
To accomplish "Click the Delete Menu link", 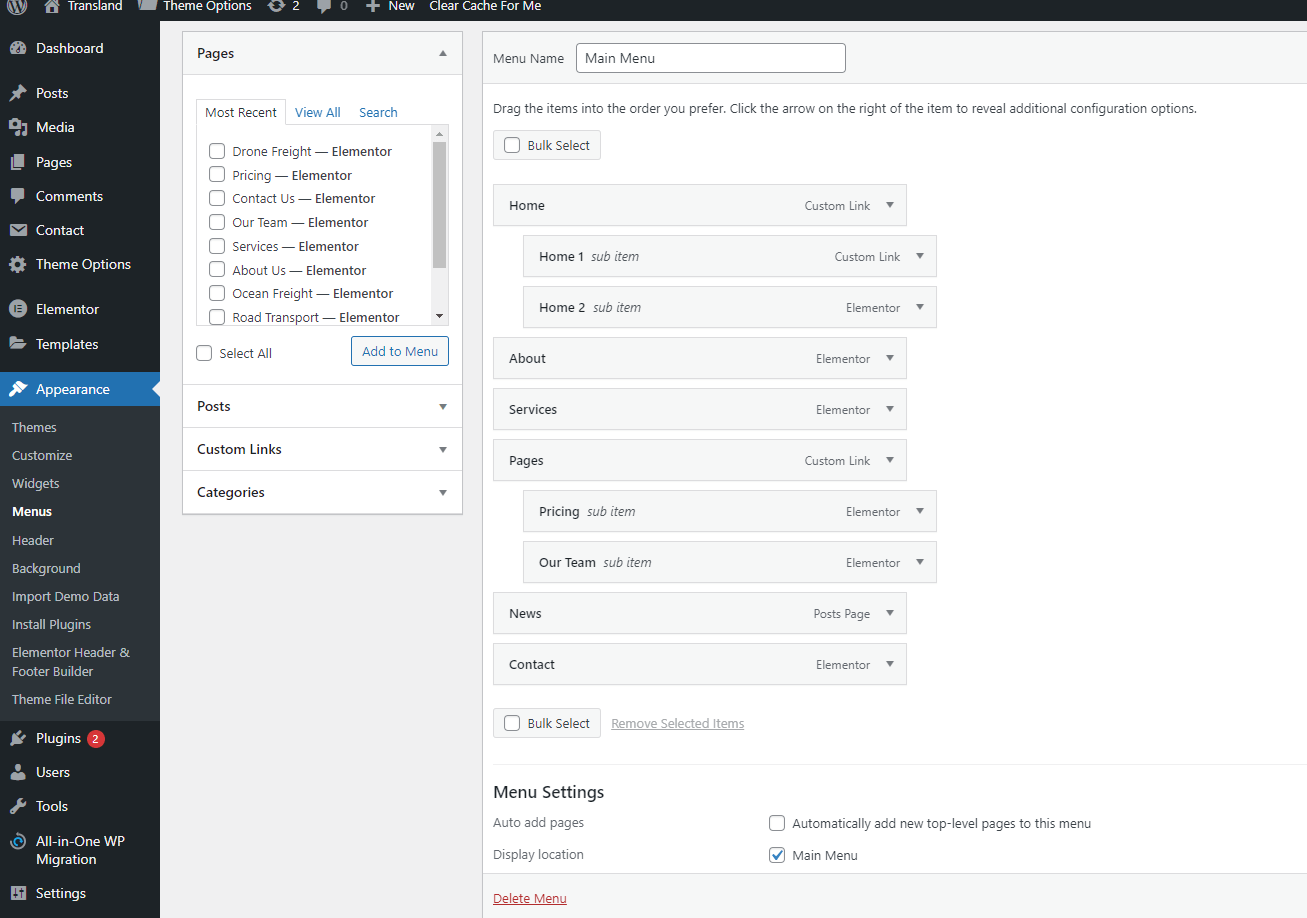I will pyautogui.click(x=530, y=898).
